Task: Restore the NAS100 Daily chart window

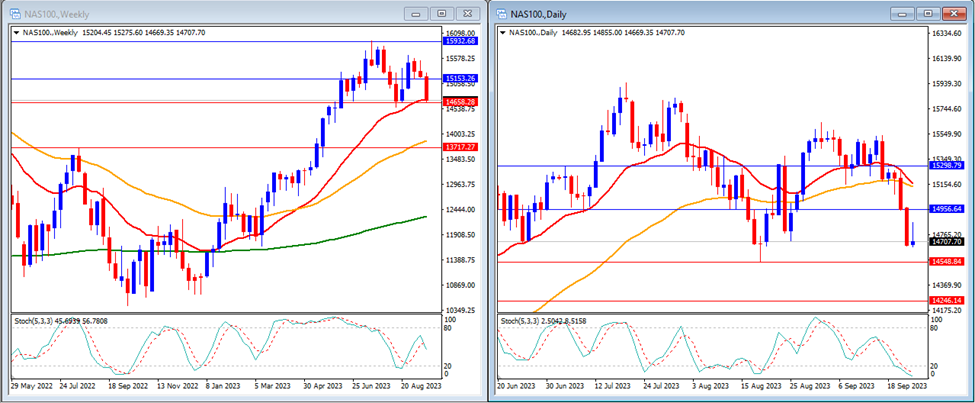Action: (928, 14)
